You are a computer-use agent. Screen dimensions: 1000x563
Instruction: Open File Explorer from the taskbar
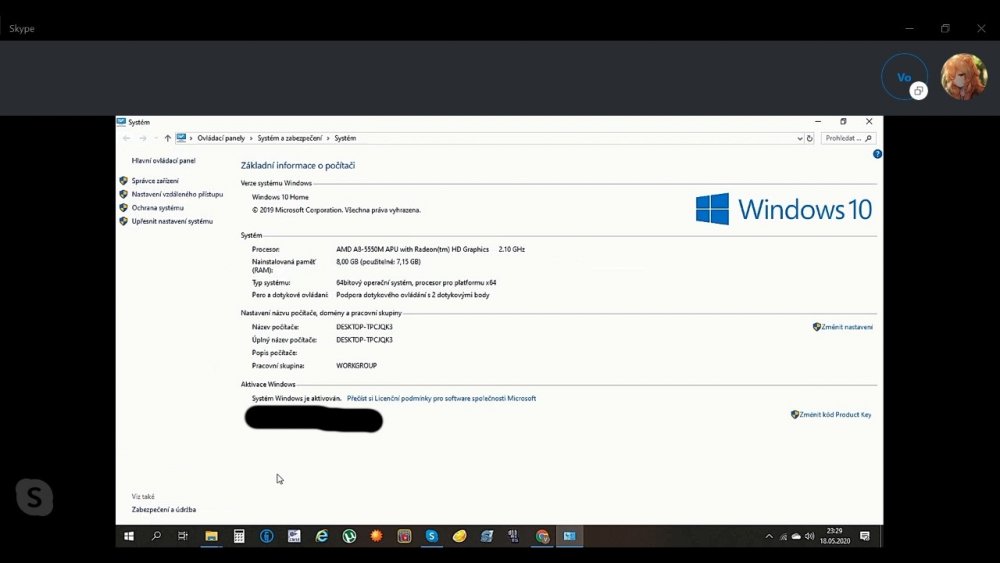point(211,536)
